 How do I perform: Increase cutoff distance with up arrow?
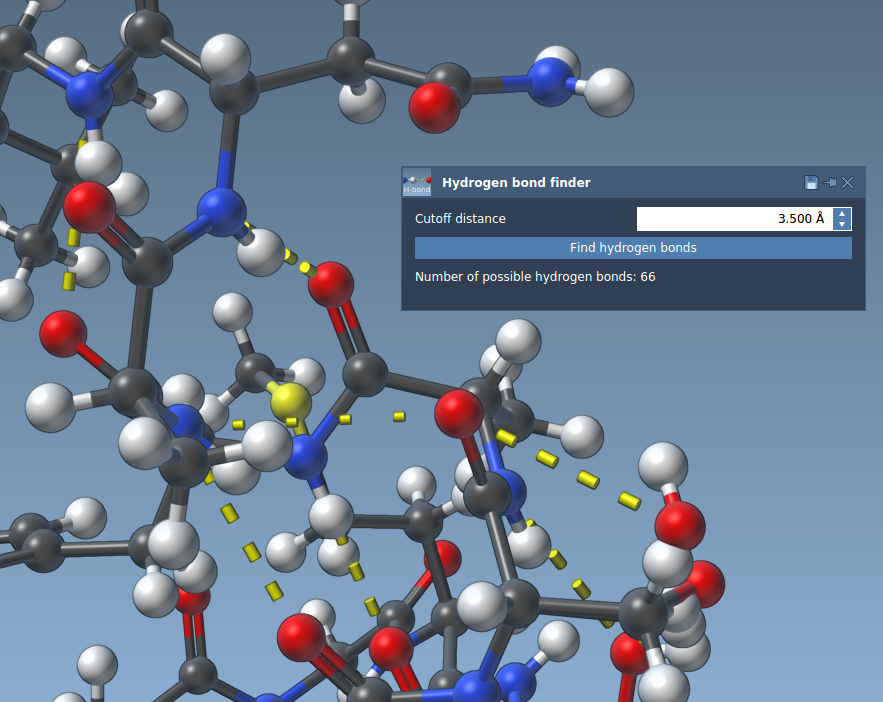coord(842,213)
